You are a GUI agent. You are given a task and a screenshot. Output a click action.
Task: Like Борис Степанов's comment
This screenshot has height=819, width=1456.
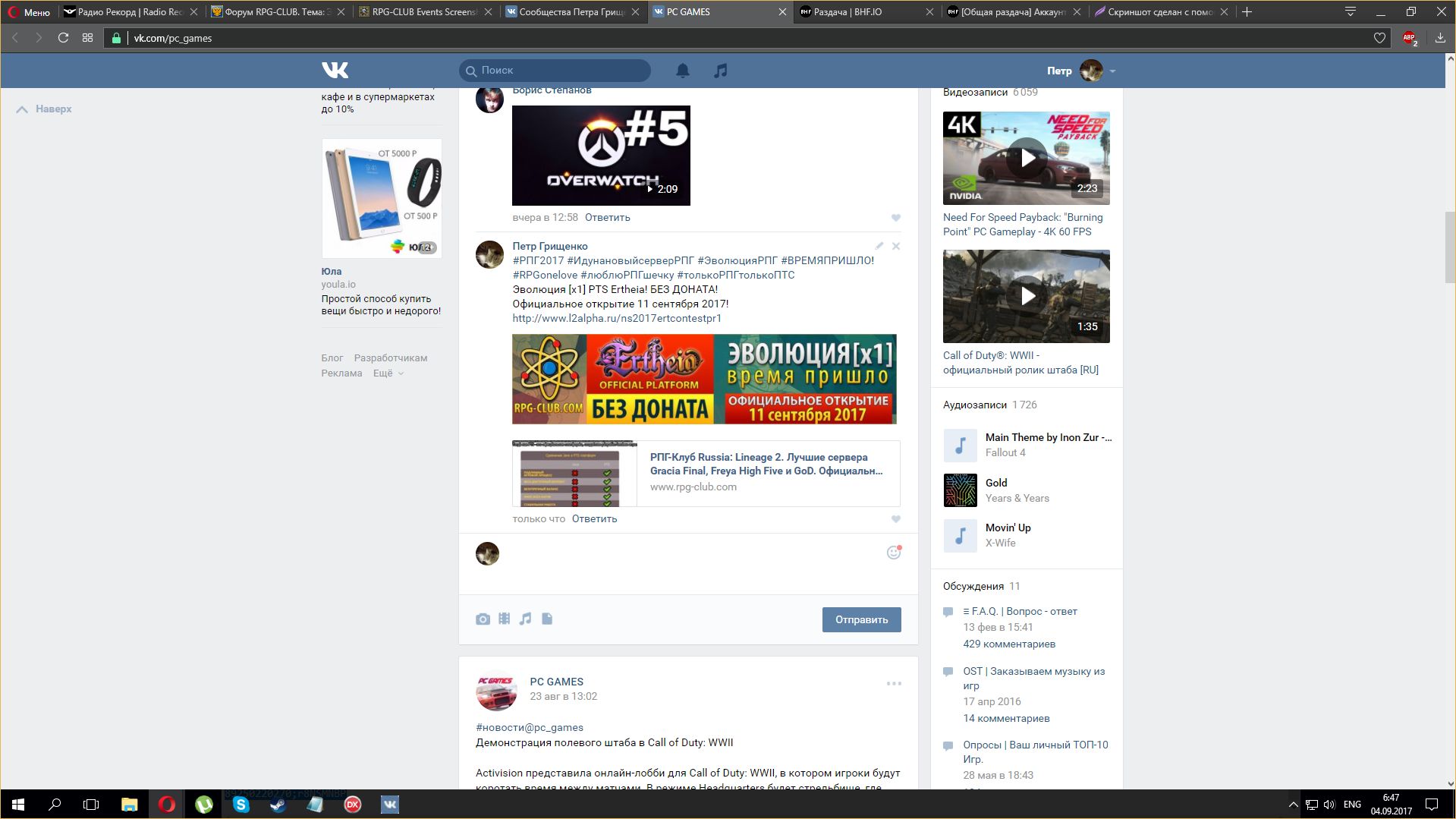pyautogui.click(x=896, y=218)
